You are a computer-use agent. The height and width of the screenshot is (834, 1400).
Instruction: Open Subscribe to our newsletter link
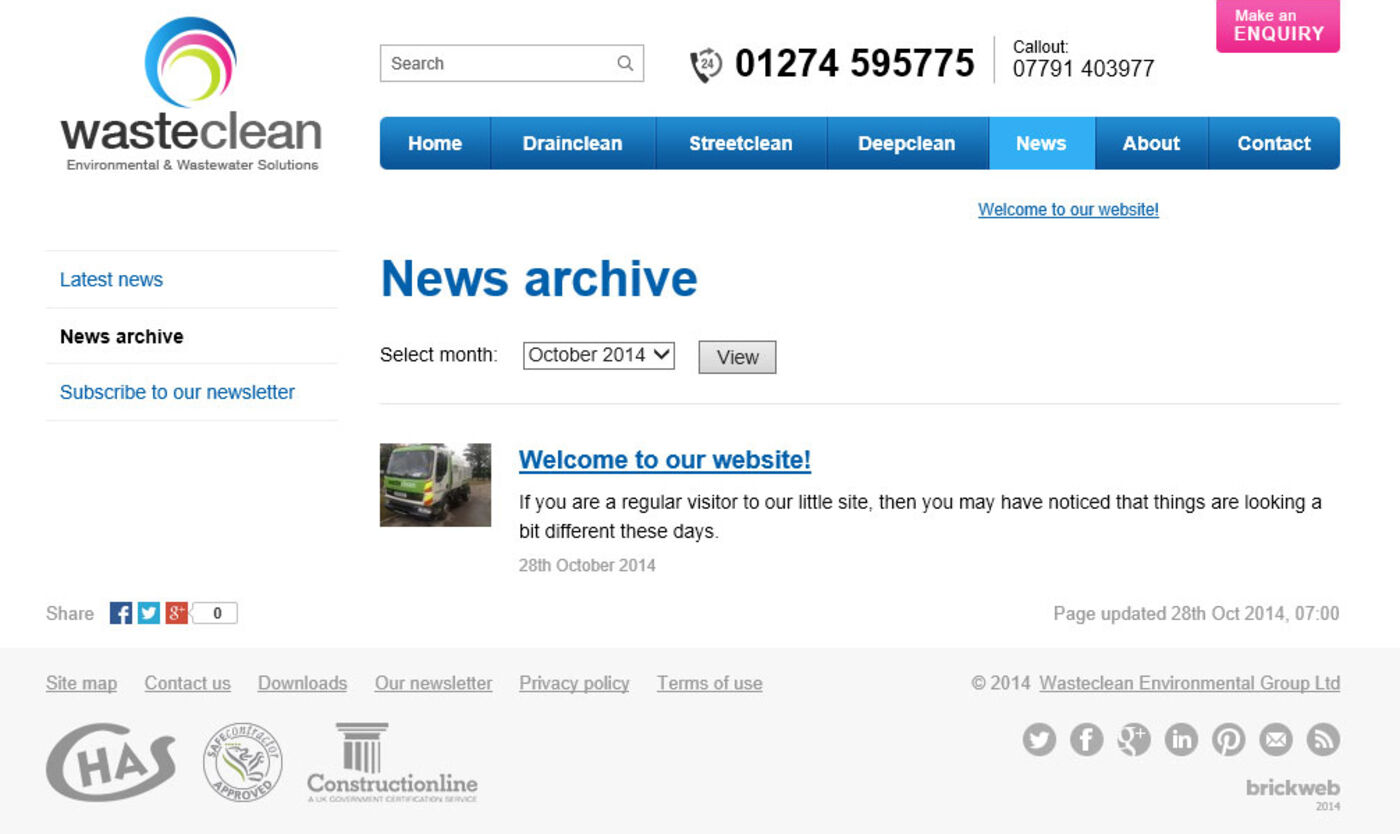point(177,392)
